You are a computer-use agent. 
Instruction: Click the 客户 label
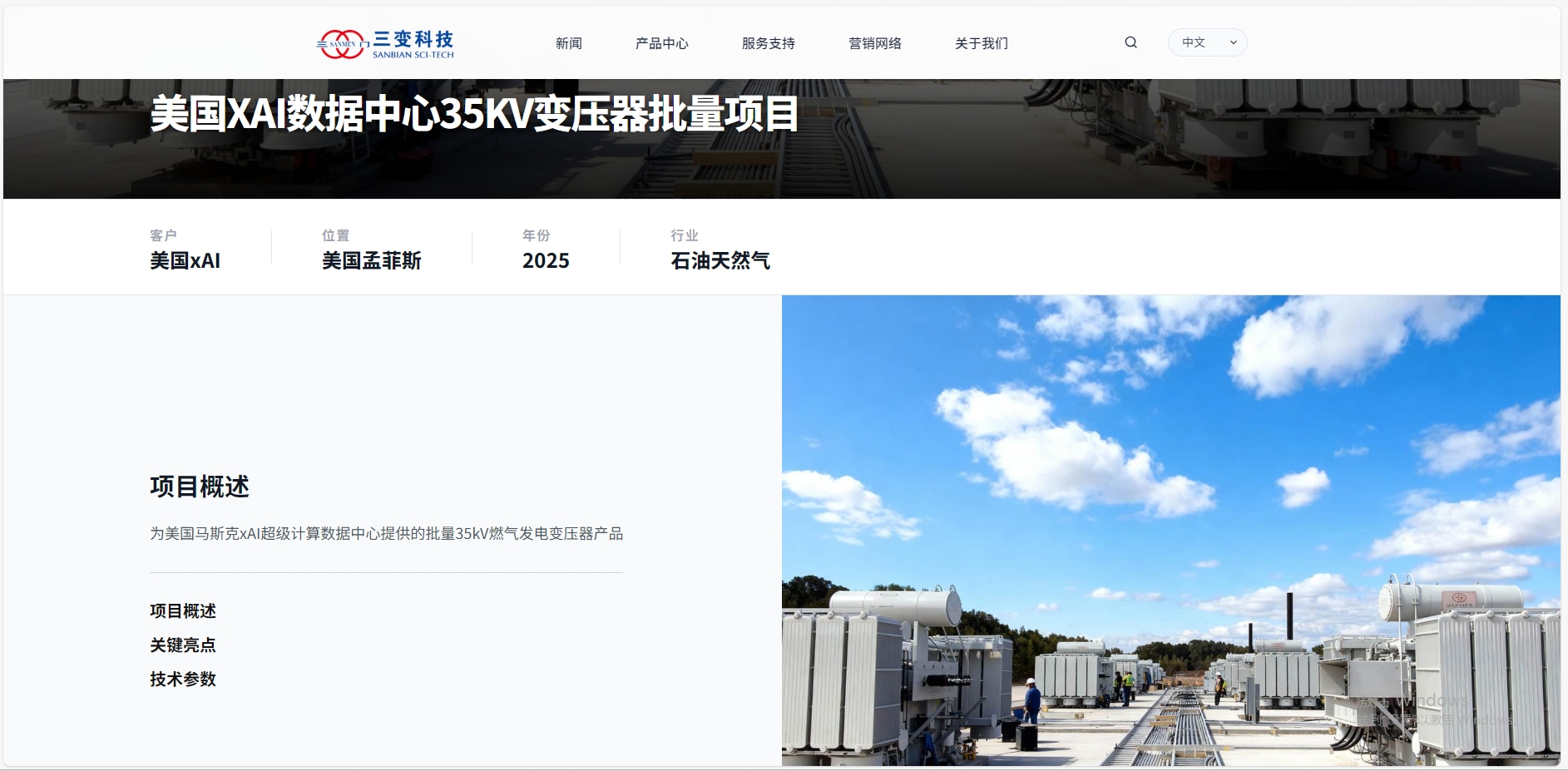[163, 235]
